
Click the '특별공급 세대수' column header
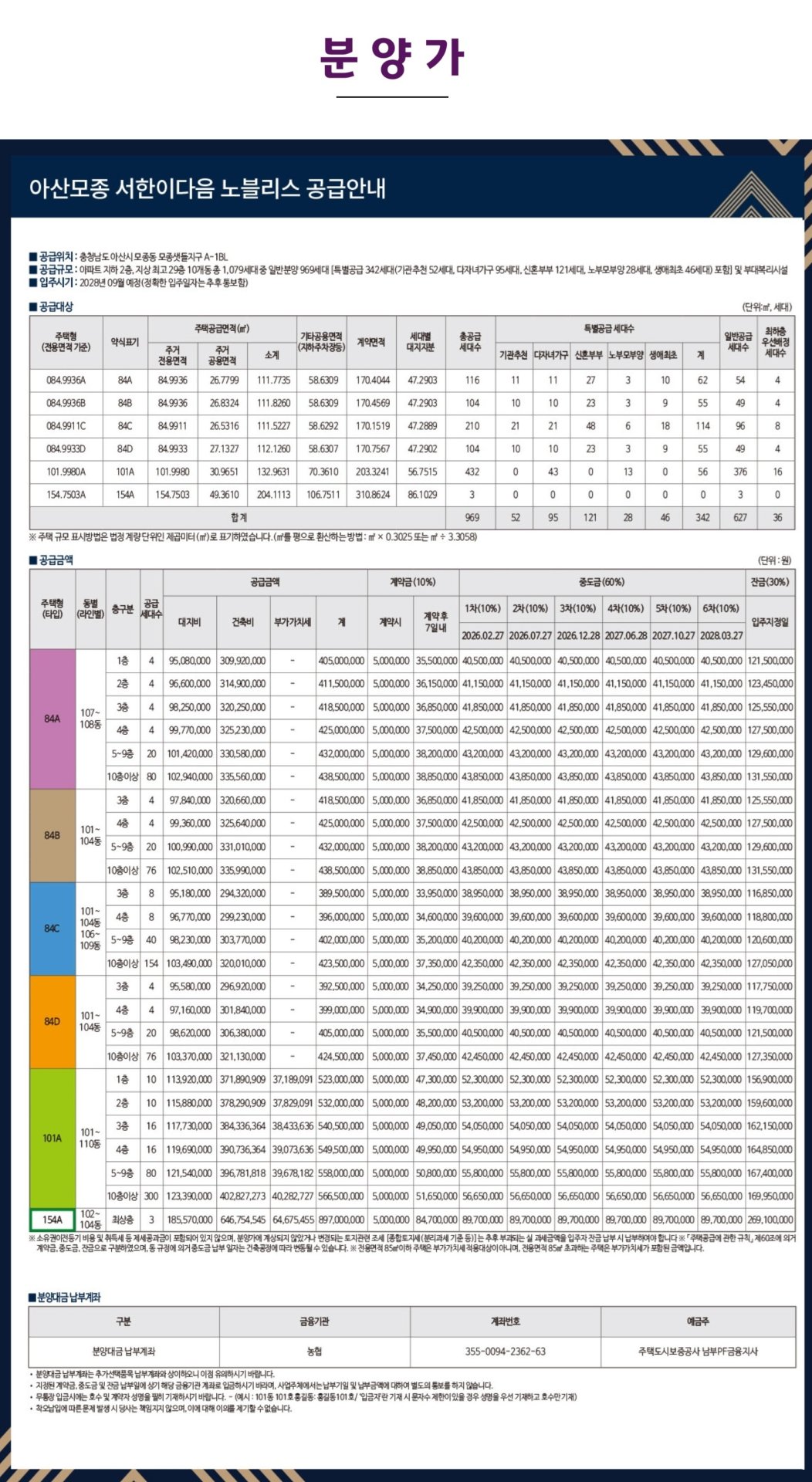click(x=609, y=329)
